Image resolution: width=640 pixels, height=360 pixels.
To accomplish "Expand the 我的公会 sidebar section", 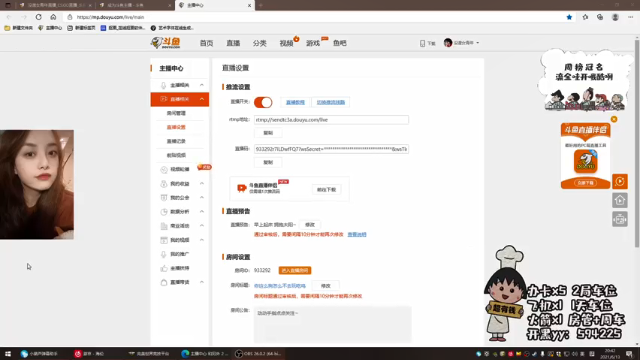I will (202, 197).
